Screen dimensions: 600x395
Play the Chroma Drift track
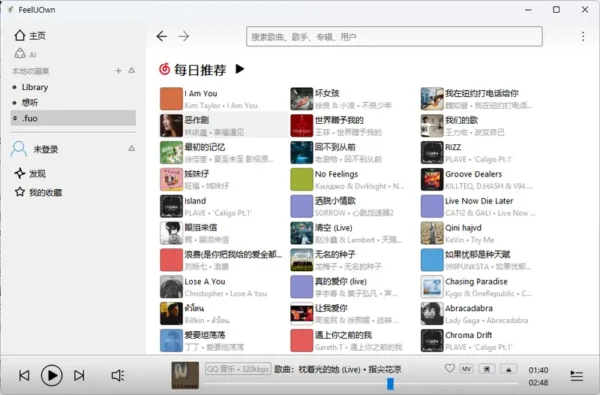pos(484,340)
